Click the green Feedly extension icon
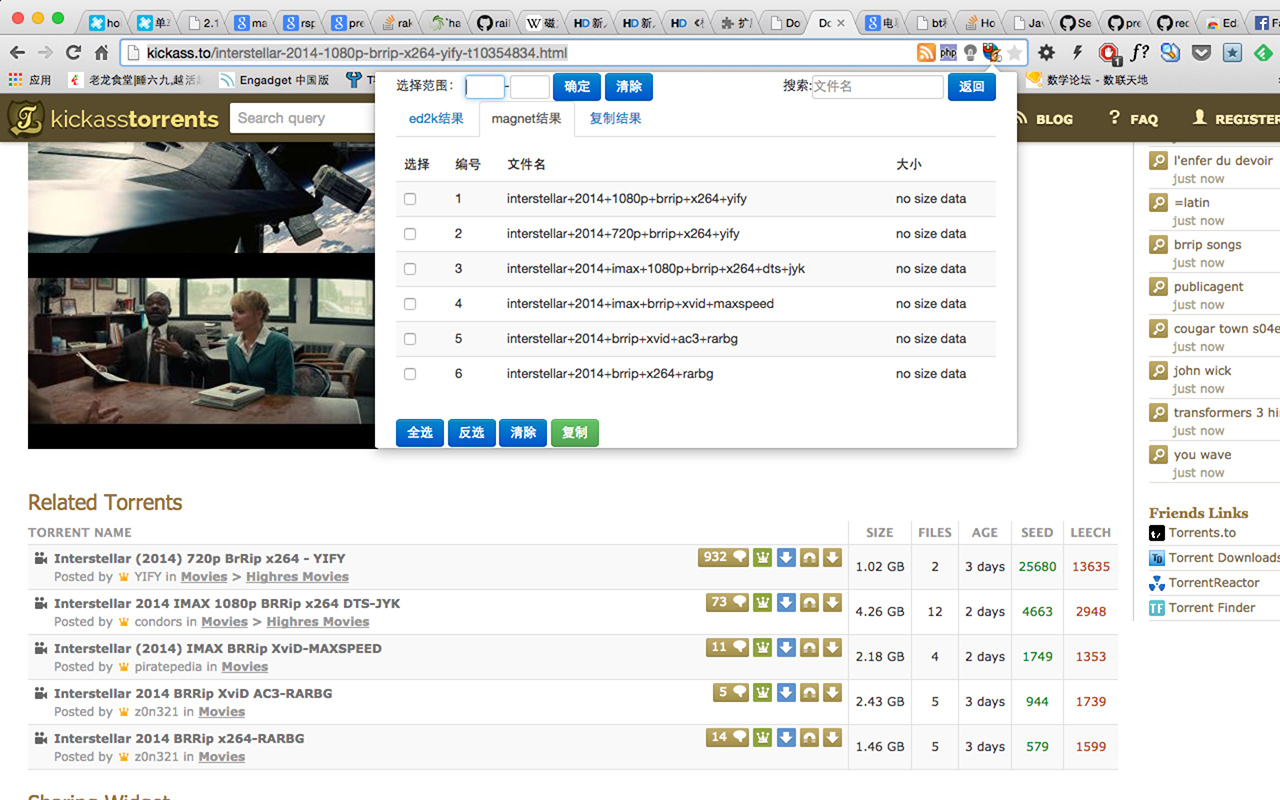Image resolution: width=1280 pixels, height=800 pixels. 1264,53
